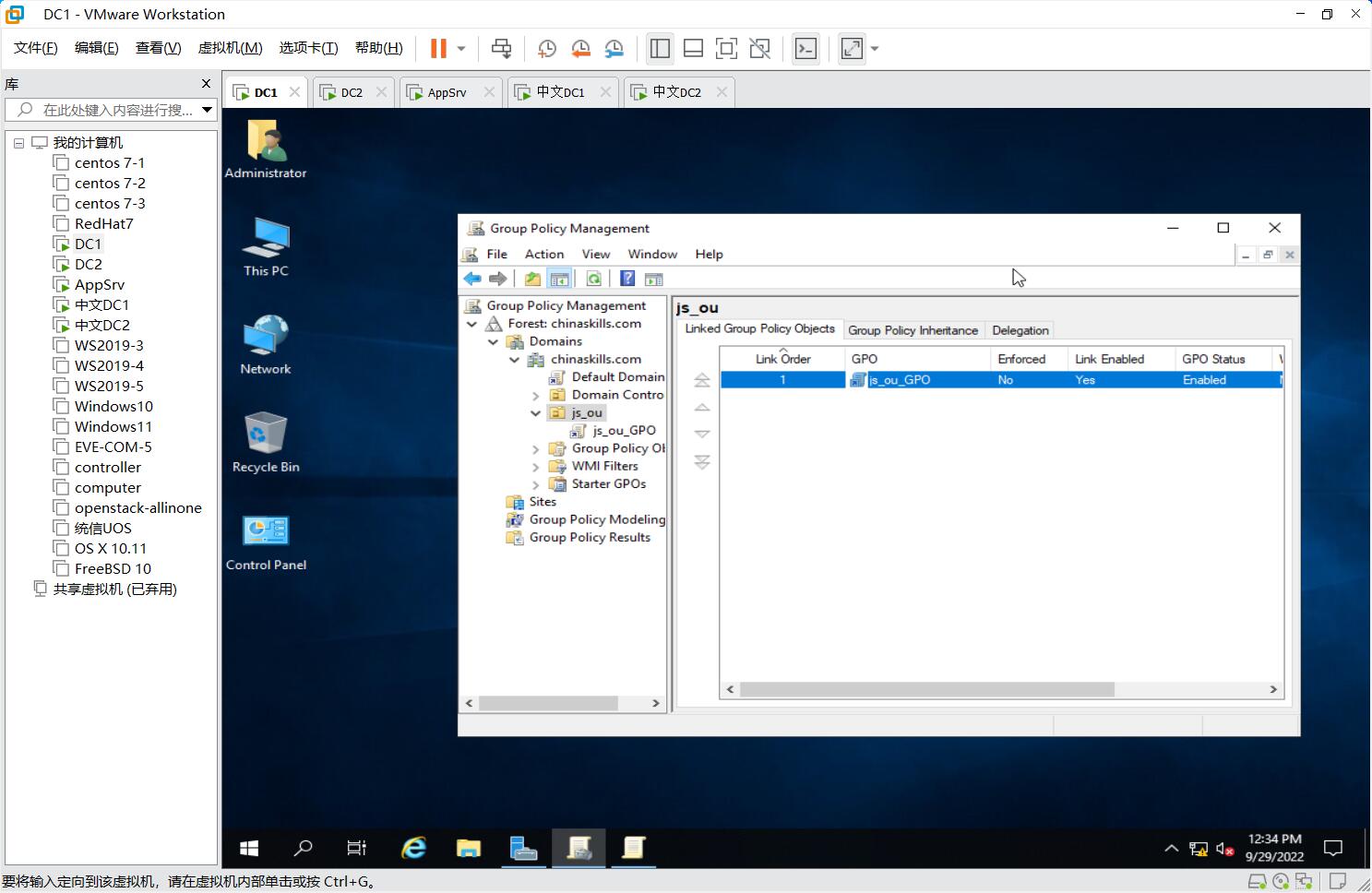Open stretch display options dropdown
Screen dimensions: 1372x893
tap(875, 48)
